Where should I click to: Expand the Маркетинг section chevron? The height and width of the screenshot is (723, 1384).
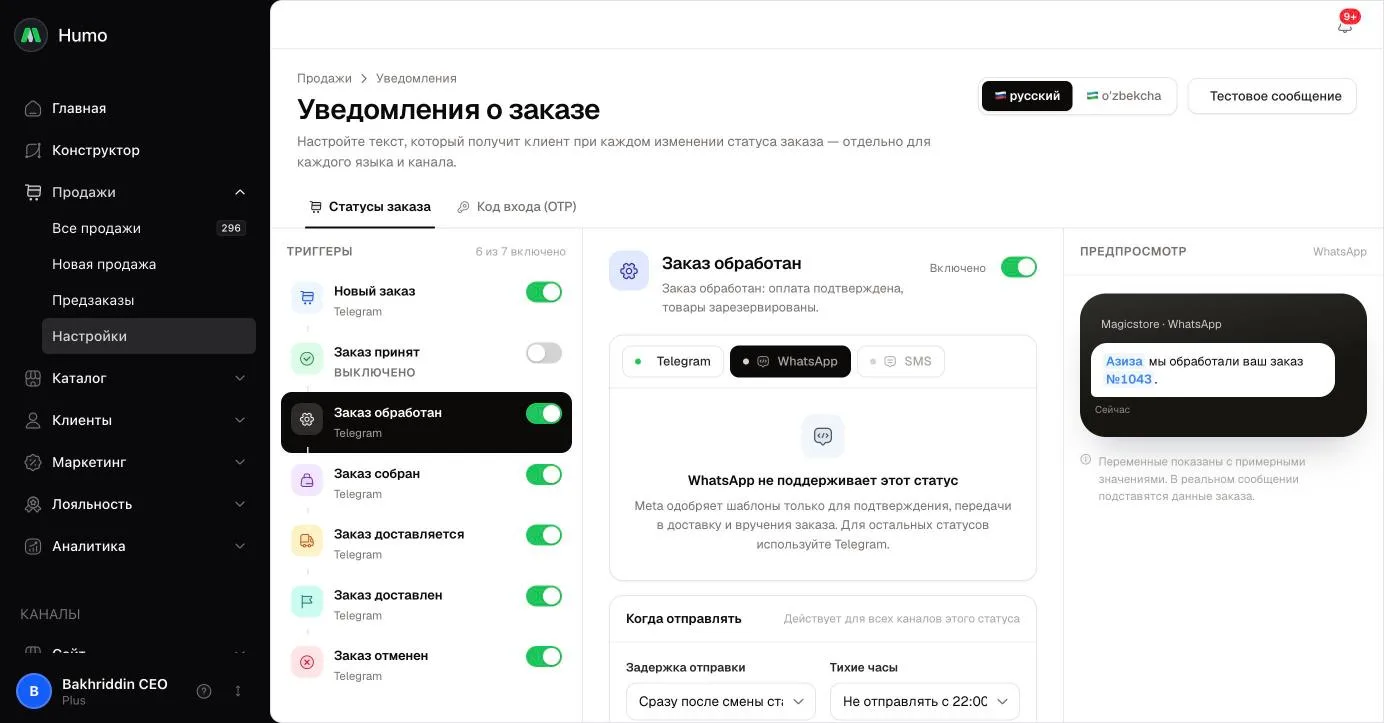[240, 462]
